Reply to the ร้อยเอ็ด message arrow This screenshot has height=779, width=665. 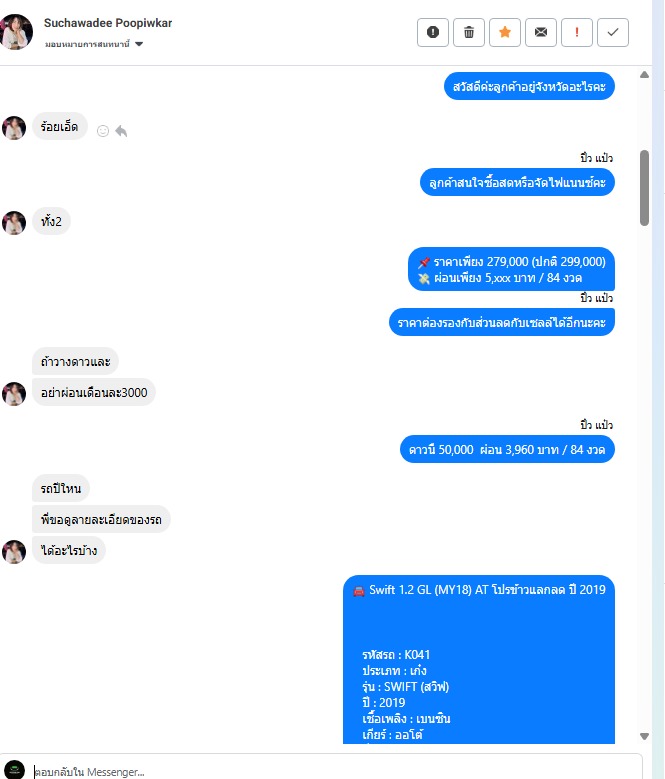[x=121, y=131]
